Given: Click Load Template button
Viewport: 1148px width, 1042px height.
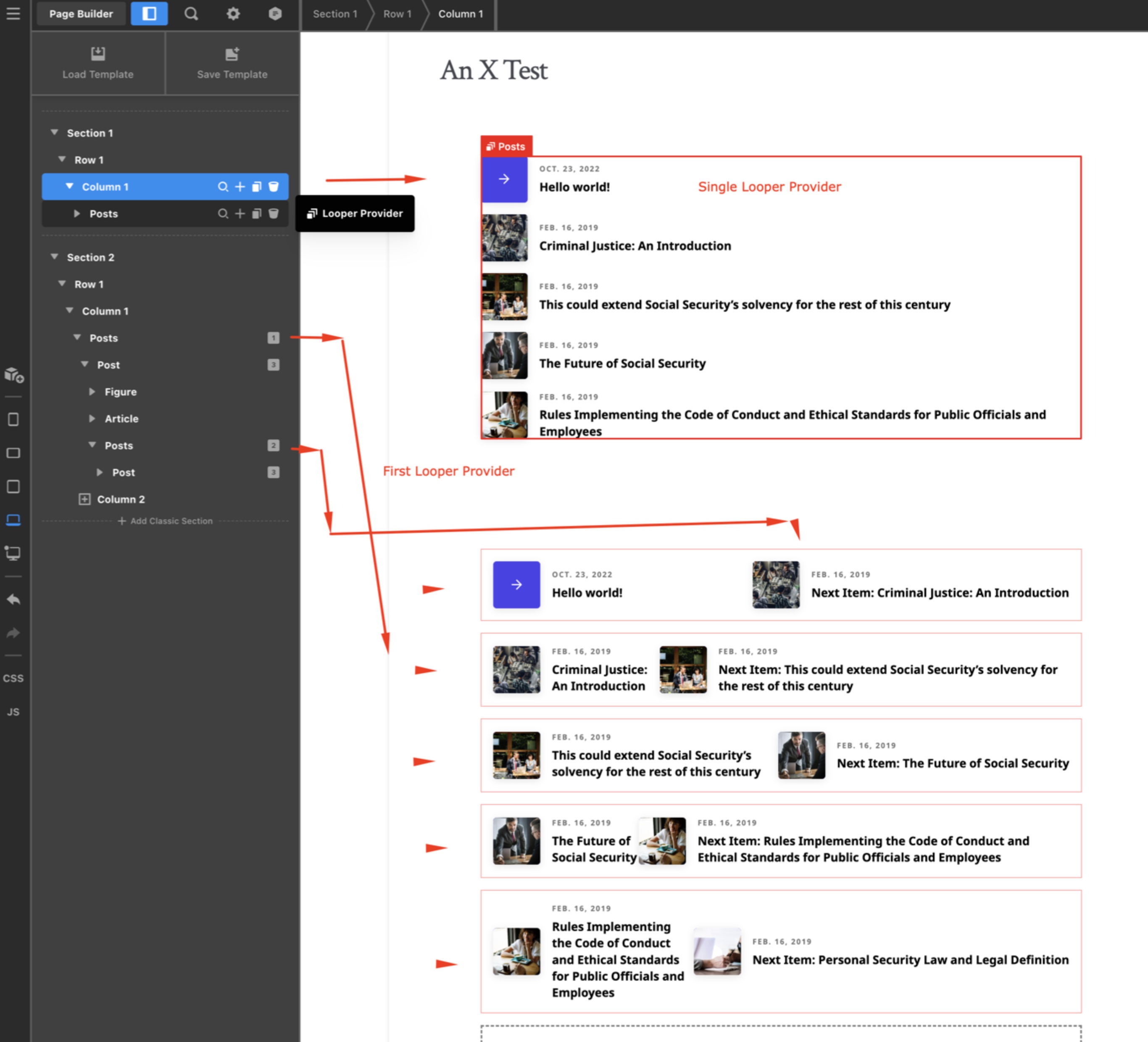Looking at the screenshot, I should (x=98, y=63).
